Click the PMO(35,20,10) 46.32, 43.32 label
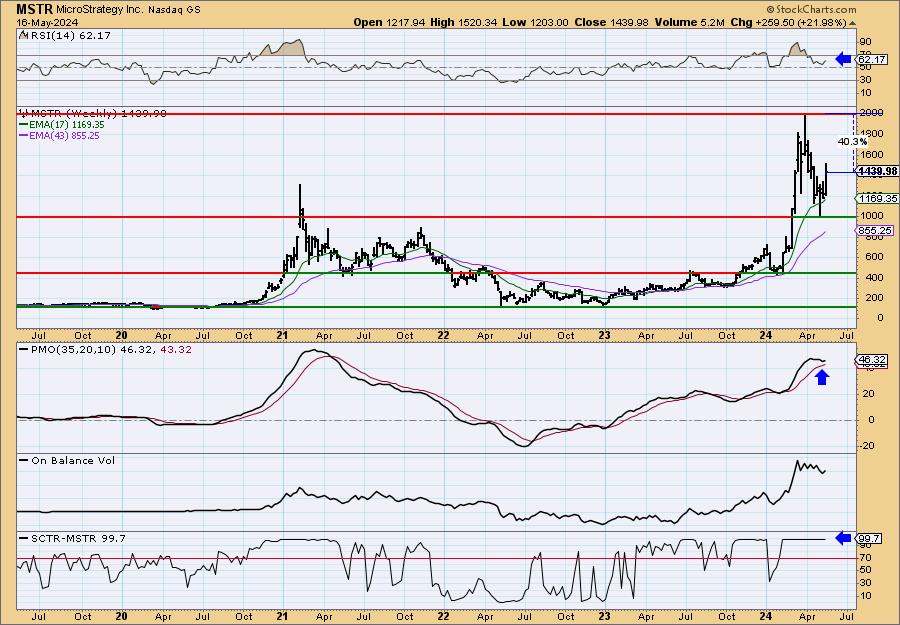Image resolution: width=900 pixels, height=625 pixels. (x=105, y=349)
